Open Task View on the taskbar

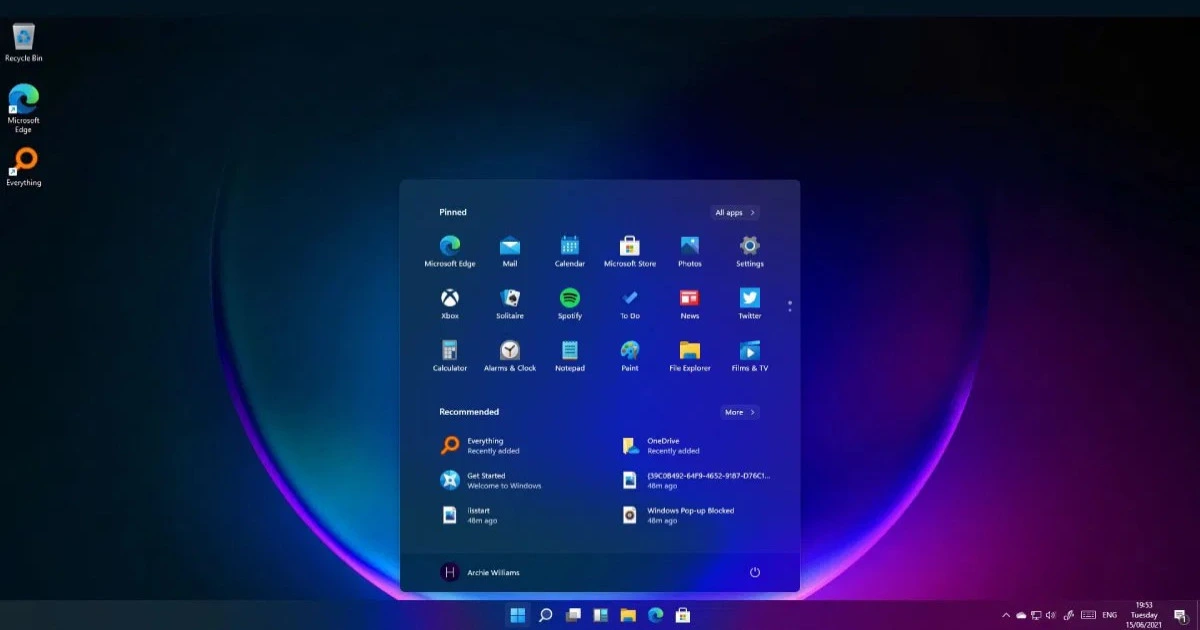point(573,615)
